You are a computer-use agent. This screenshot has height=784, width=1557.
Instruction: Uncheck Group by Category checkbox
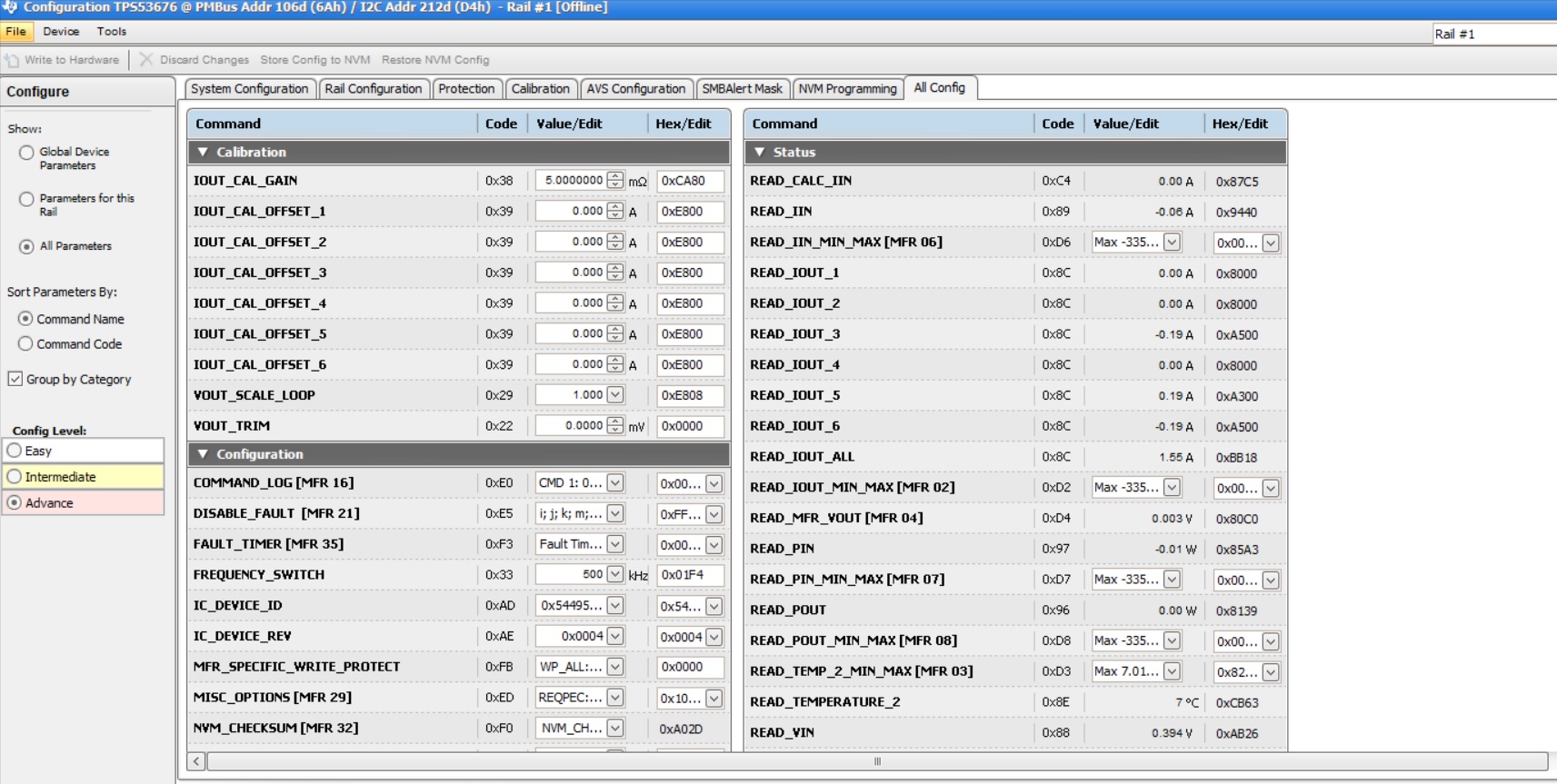click(15, 379)
